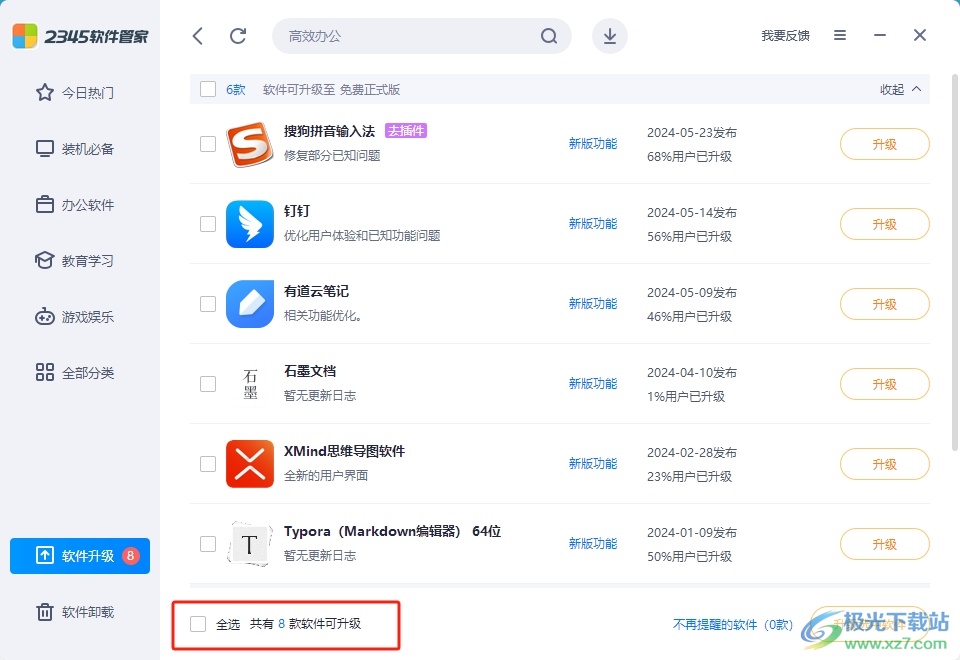
Task: Open the 教育学习 sidebar section
Action: click(x=75, y=261)
